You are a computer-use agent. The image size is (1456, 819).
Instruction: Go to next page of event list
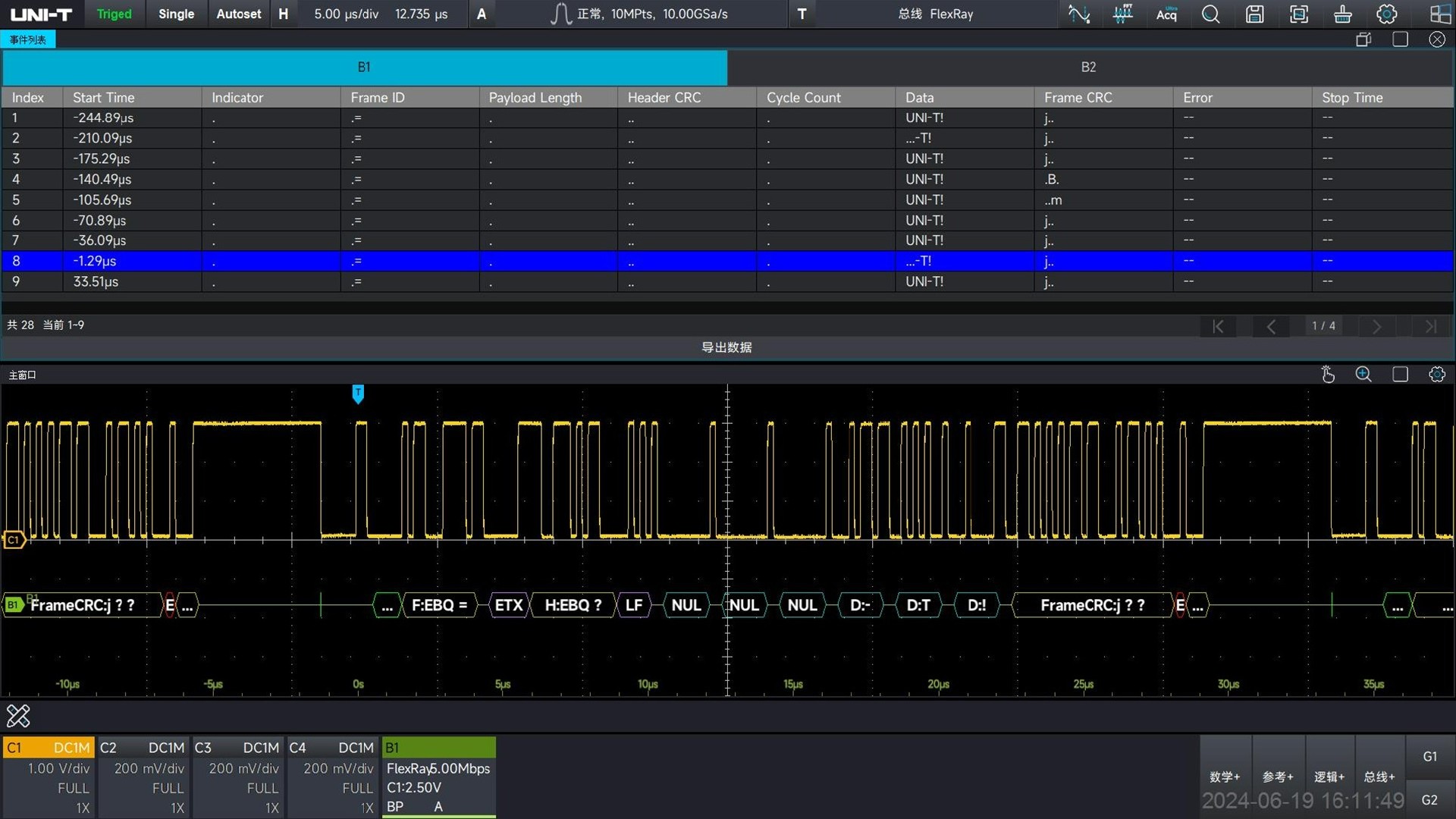click(1376, 326)
